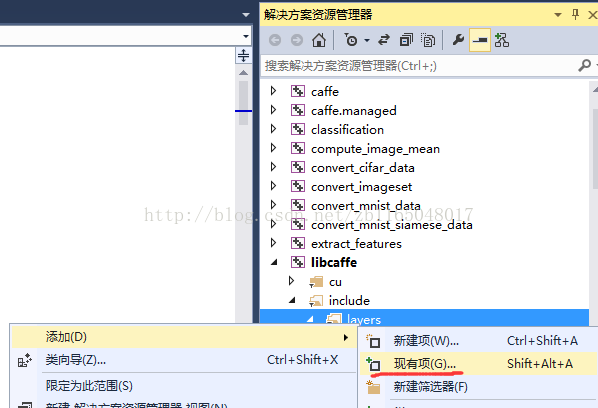
Task: Click the editor vertical scrollbar thumb
Action: (x=243, y=102)
